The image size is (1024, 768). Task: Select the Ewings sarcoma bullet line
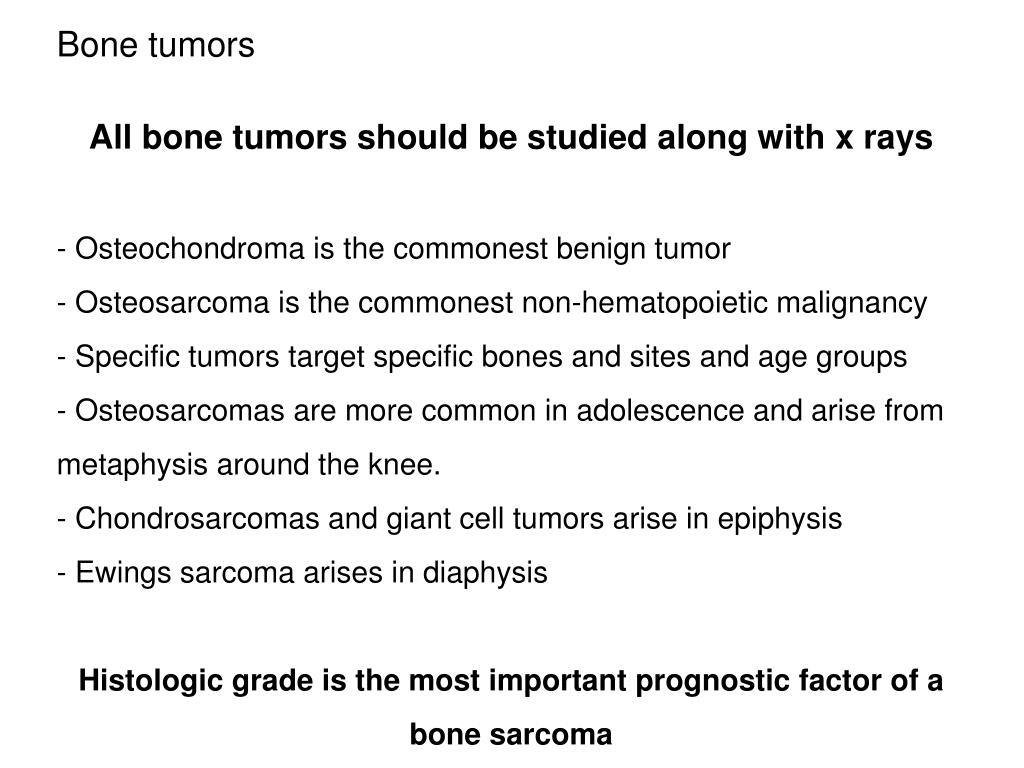pos(302,573)
